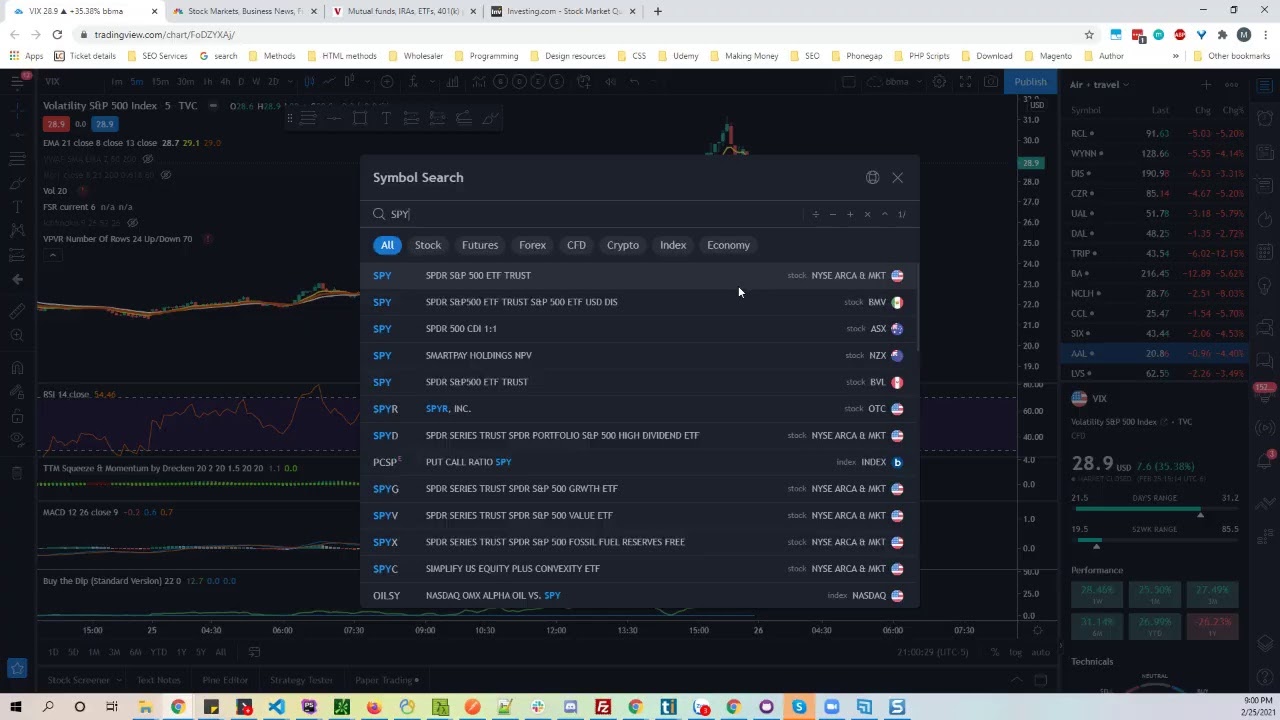Open spread operator help globe icon
The height and width of the screenshot is (720, 1280).
point(872,177)
